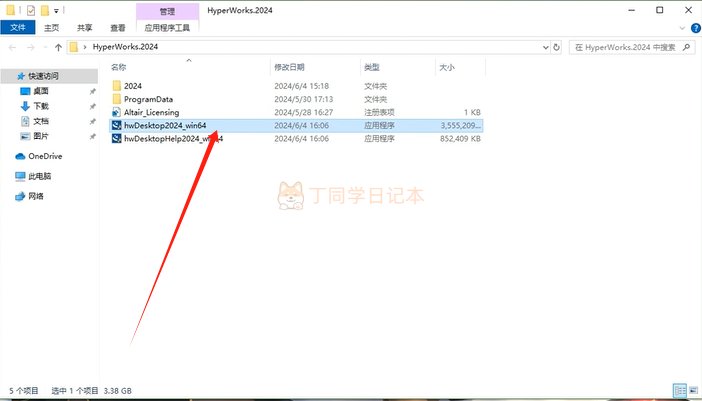
Task: Open the 文件 ribbon tab
Action: coord(17,28)
